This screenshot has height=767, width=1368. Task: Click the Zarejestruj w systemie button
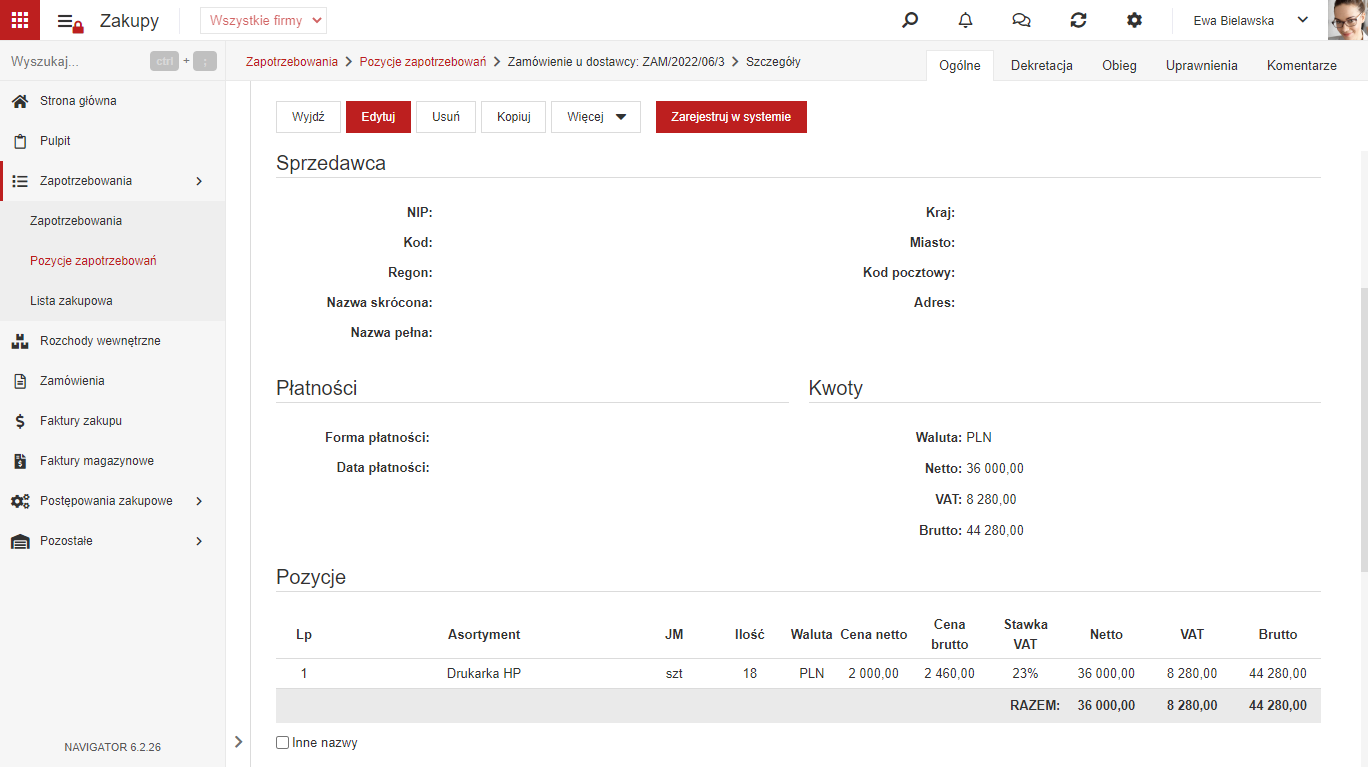pyautogui.click(x=731, y=117)
